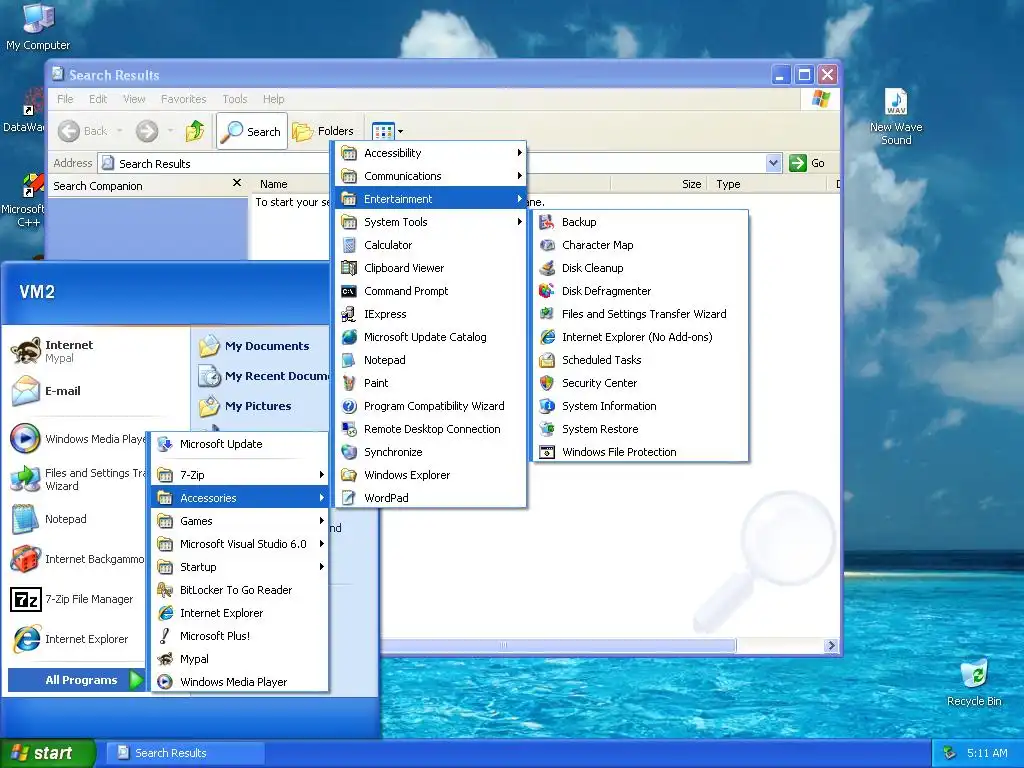Open Windows File Protection
The width and height of the screenshot is (1024, 768).
[x=640, y=452]
